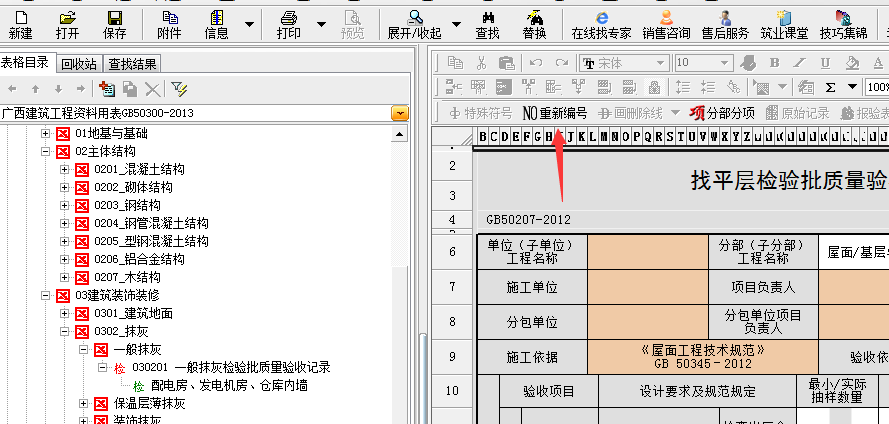Open 在线找专家 online expert icon
Image resolution: width=889 pixels, height=424 pixels.
tap(601, 24)
